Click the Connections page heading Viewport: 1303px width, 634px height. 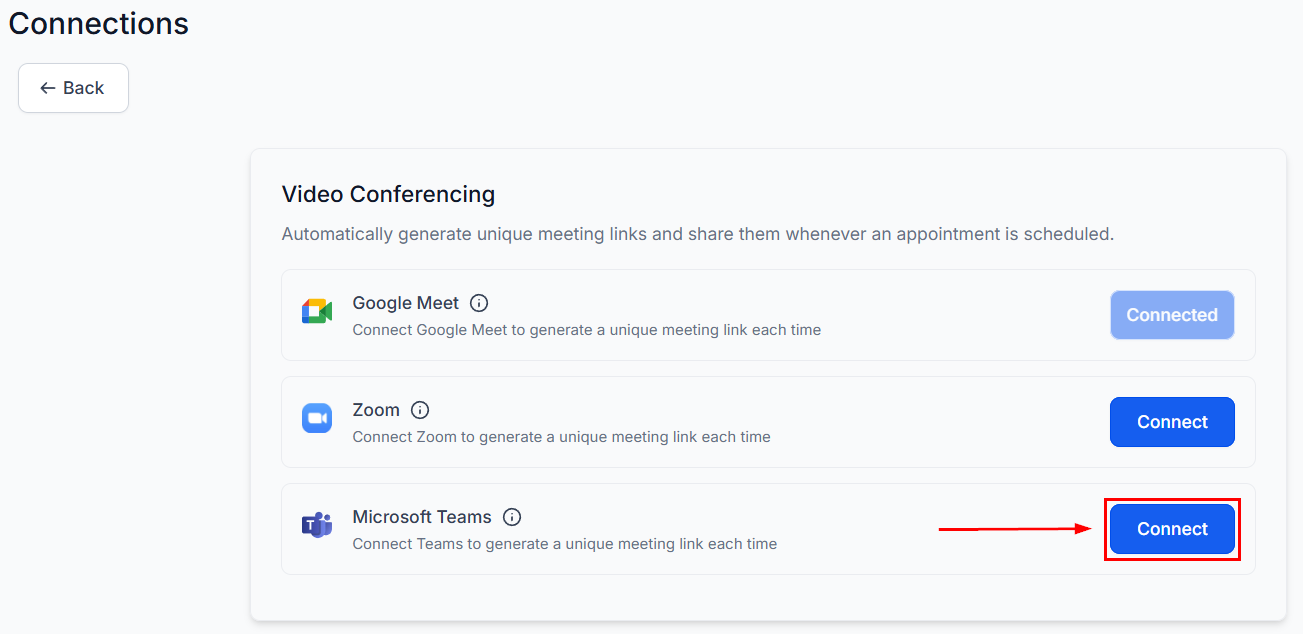[x=98, y=23]
